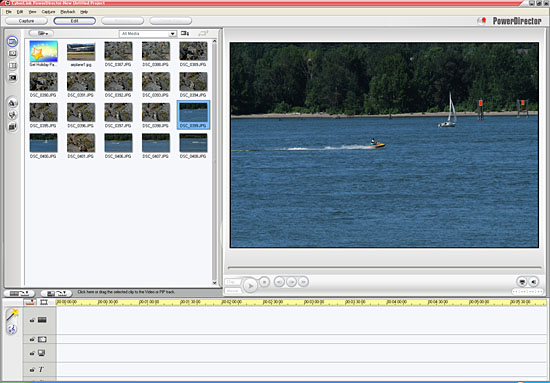
Task: Select the DSC_0400.JPG water thumbnail
Action: click(43, 143)
